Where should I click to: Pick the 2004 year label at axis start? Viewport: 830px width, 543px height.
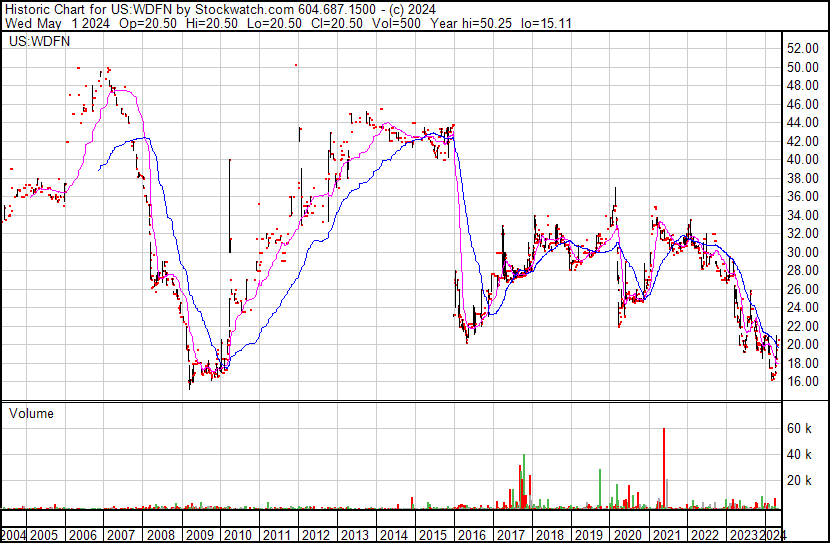click(x=15, y=534)
